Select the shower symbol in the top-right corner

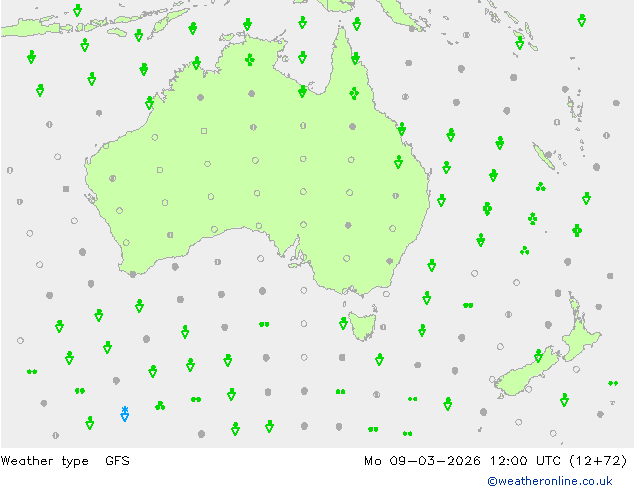coord(581,20)
